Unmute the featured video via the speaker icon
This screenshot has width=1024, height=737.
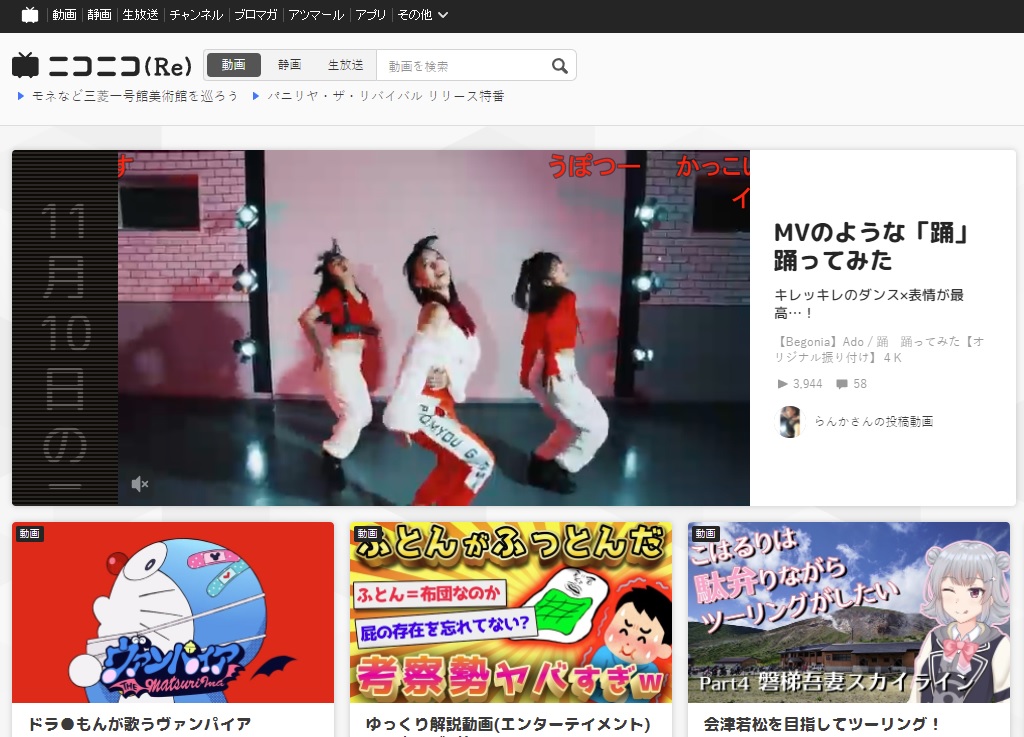click(140, 484)
